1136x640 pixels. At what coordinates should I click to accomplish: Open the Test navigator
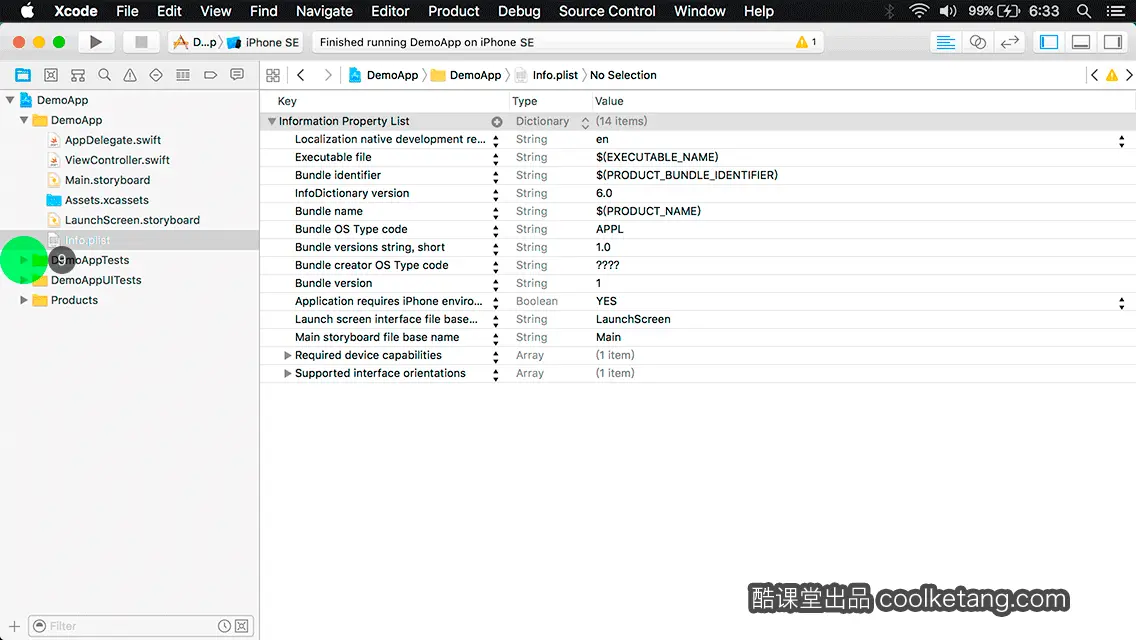[x=156, y=75]
